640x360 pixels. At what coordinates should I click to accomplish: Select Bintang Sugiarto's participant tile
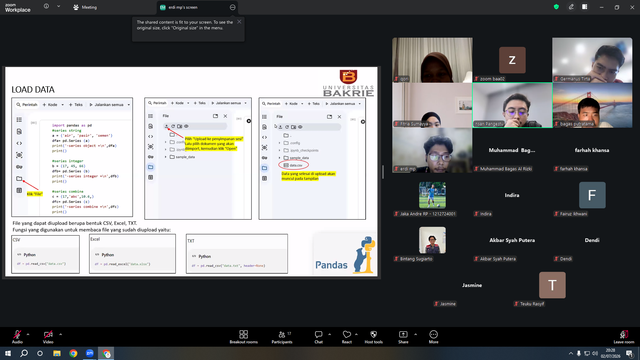[432, 240]
